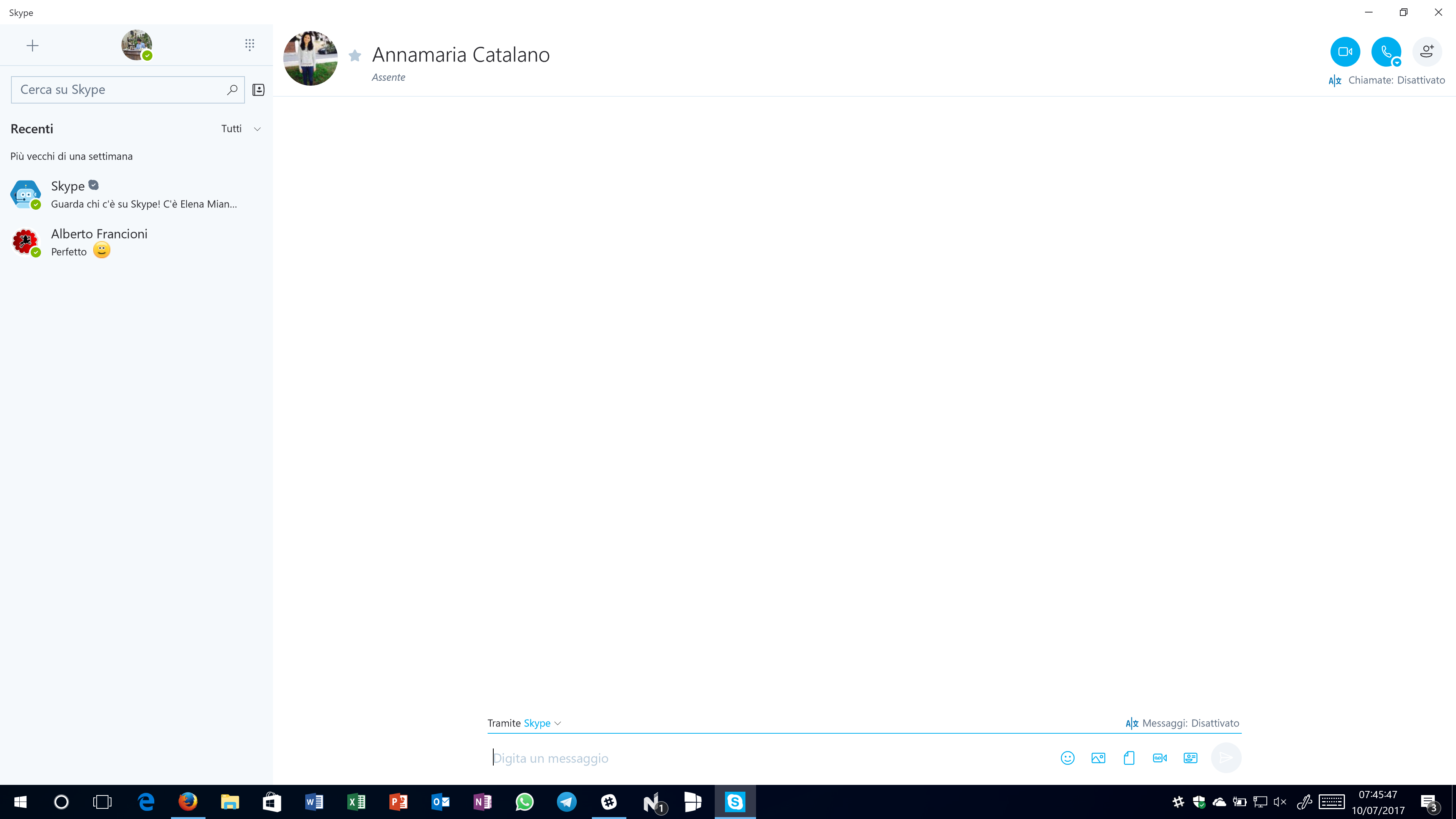Screen dimensions: 1456x819
Task: Click the Recenti heading
Action: pos(31,129)
